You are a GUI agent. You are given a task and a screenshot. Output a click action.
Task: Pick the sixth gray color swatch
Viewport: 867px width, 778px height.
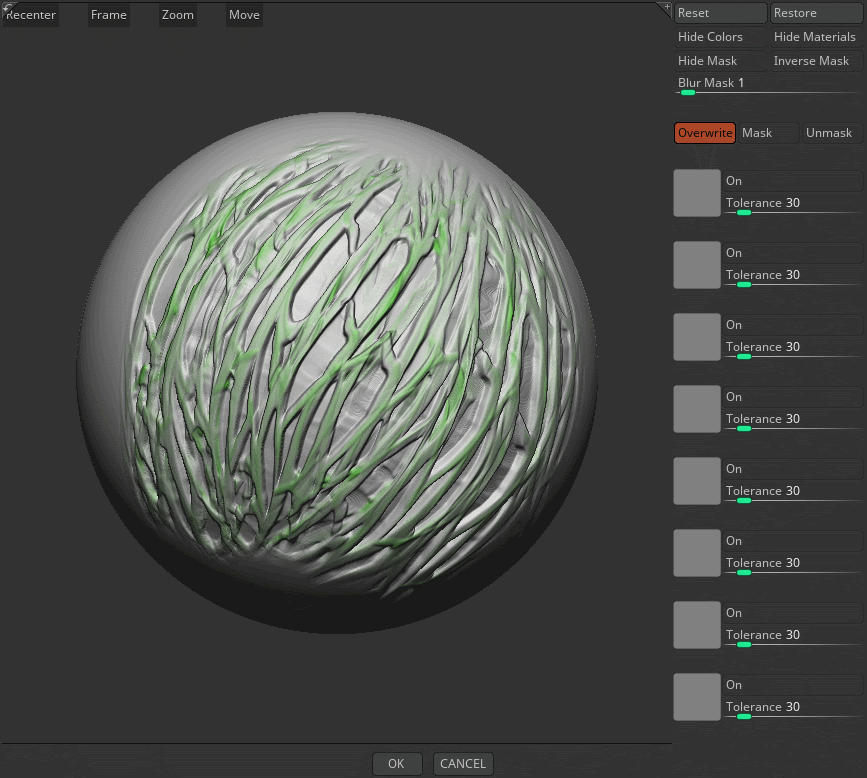697,553
